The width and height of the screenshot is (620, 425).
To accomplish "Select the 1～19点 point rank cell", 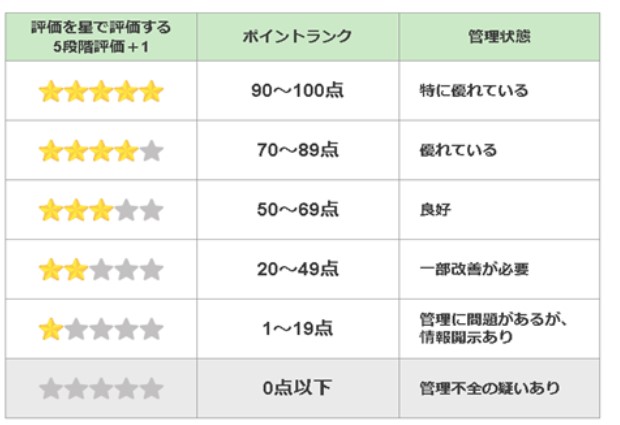I will (x=297, y=329).
